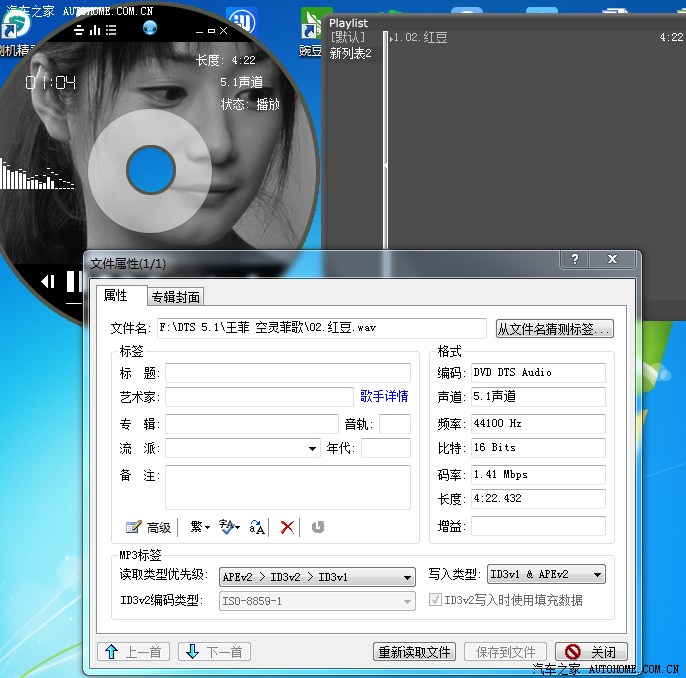Click the help question mark in dialog title
Screen dimensions: 686x678
pyautogui.click(x=575, y=260)
